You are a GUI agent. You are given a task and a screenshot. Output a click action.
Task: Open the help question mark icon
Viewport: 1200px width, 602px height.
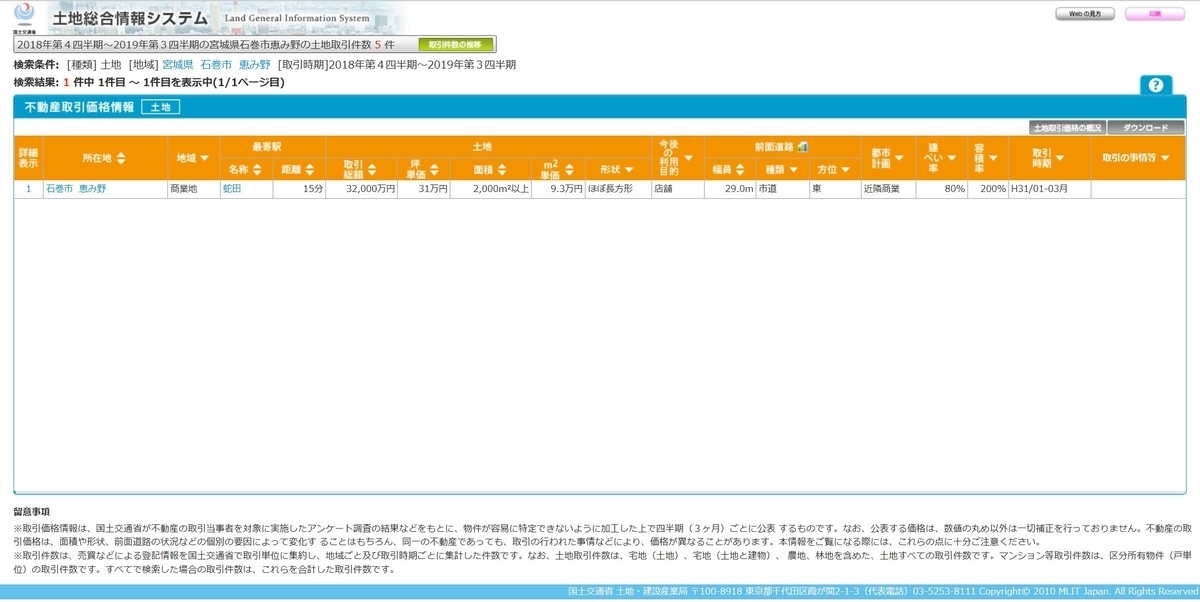pyautogui.click(x=1156, y=85)
